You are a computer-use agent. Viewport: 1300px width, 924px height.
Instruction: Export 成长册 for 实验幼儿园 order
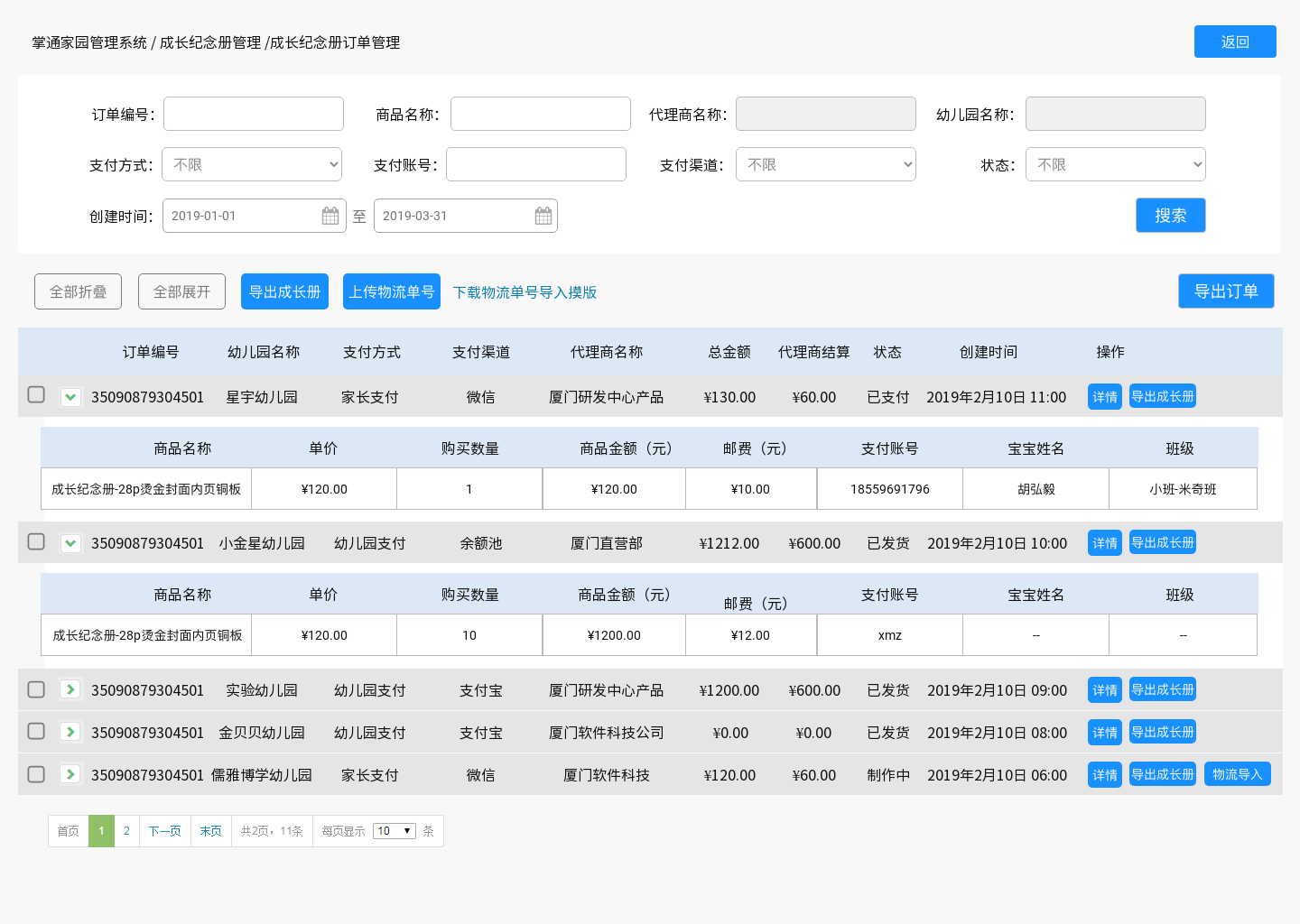(1163, 689)
